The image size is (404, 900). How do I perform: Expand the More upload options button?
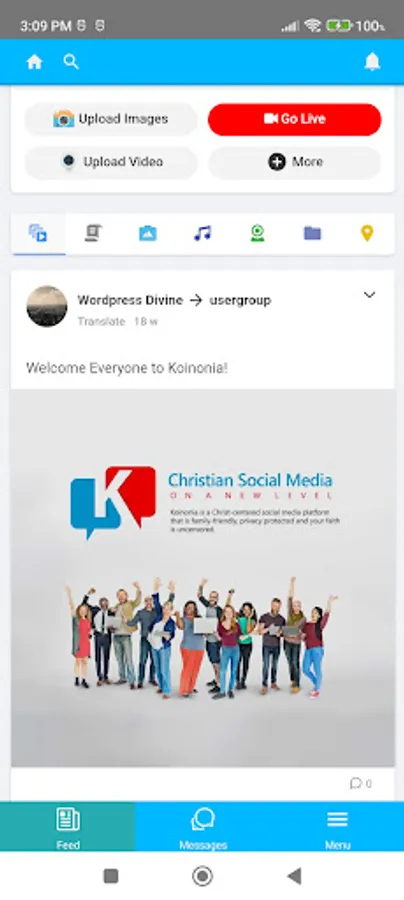pos(294,162)
